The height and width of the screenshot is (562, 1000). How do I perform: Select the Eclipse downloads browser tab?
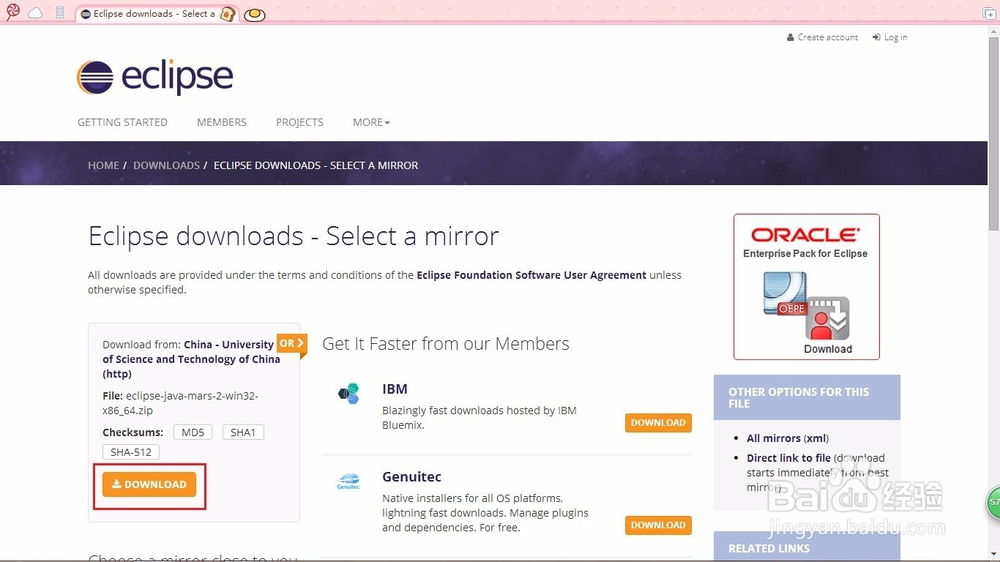[156, 13]
